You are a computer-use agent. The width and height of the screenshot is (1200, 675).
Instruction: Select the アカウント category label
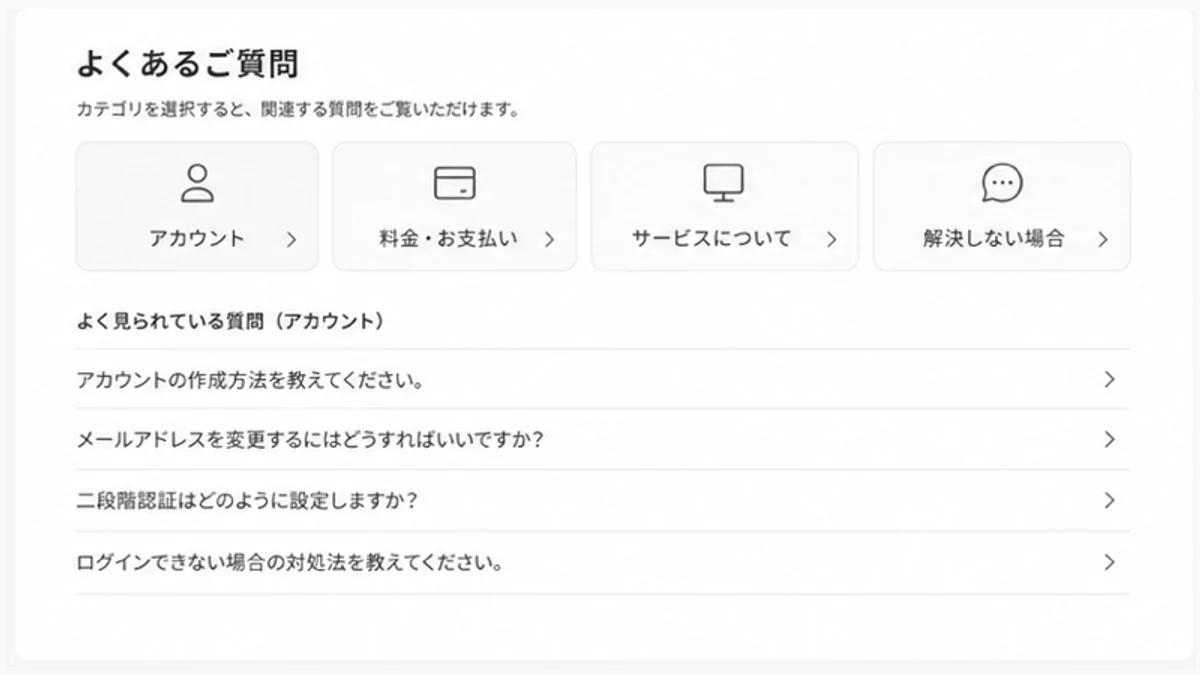pyautogui.click(x=197, y=239)
